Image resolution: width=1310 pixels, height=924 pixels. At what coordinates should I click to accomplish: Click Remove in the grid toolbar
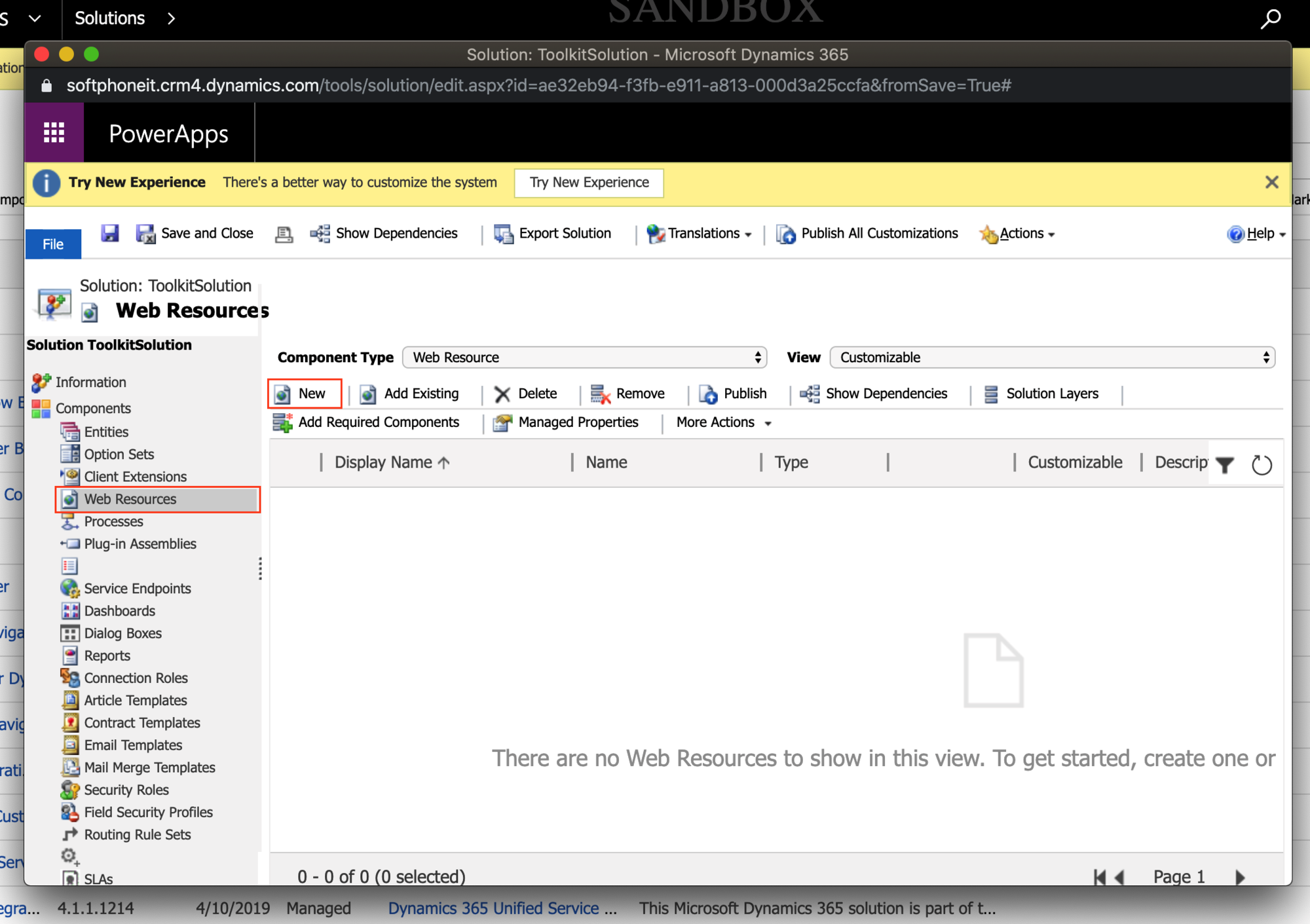point(627,394)
